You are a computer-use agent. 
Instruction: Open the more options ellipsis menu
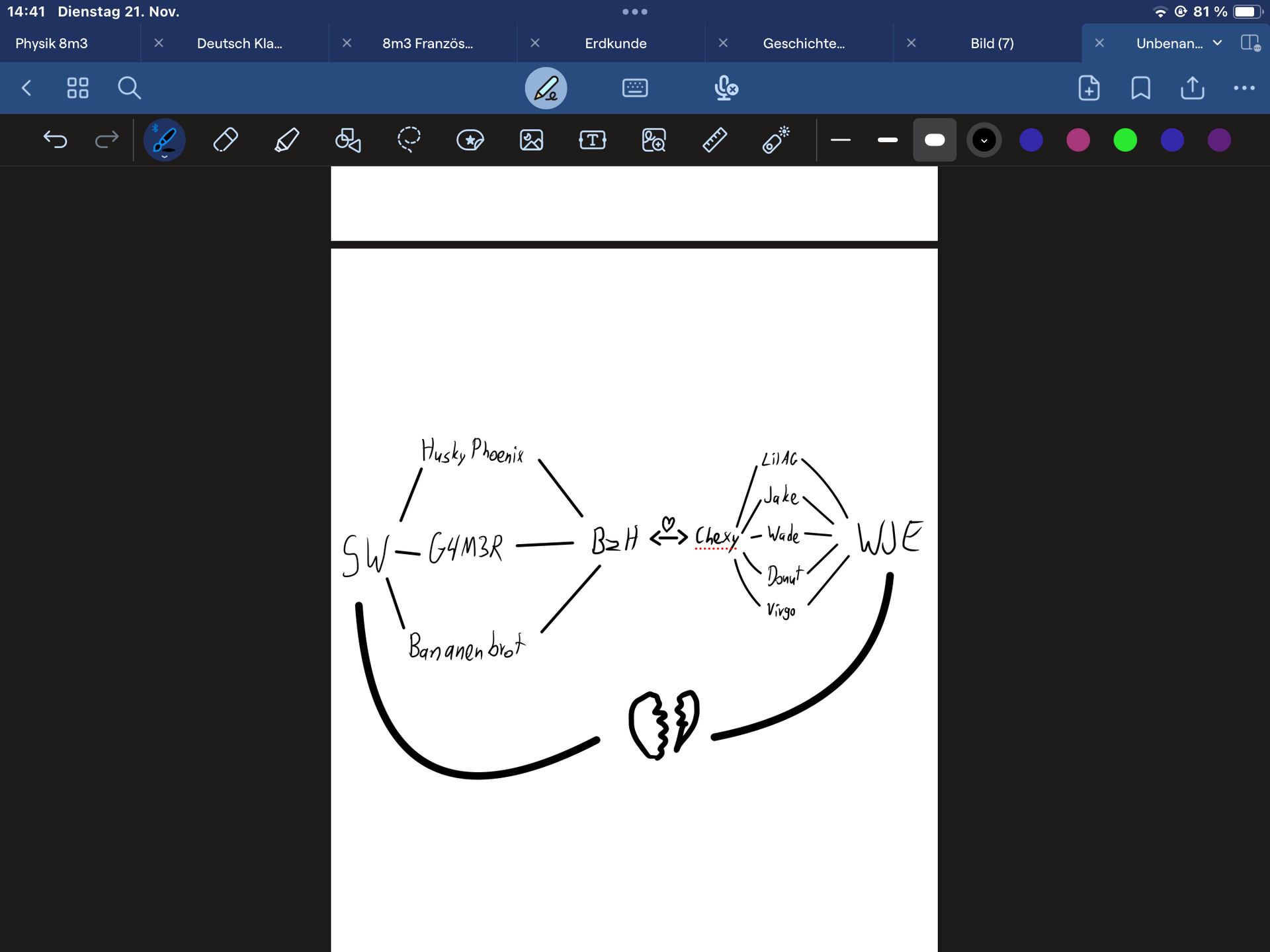tap(1244, 88)
